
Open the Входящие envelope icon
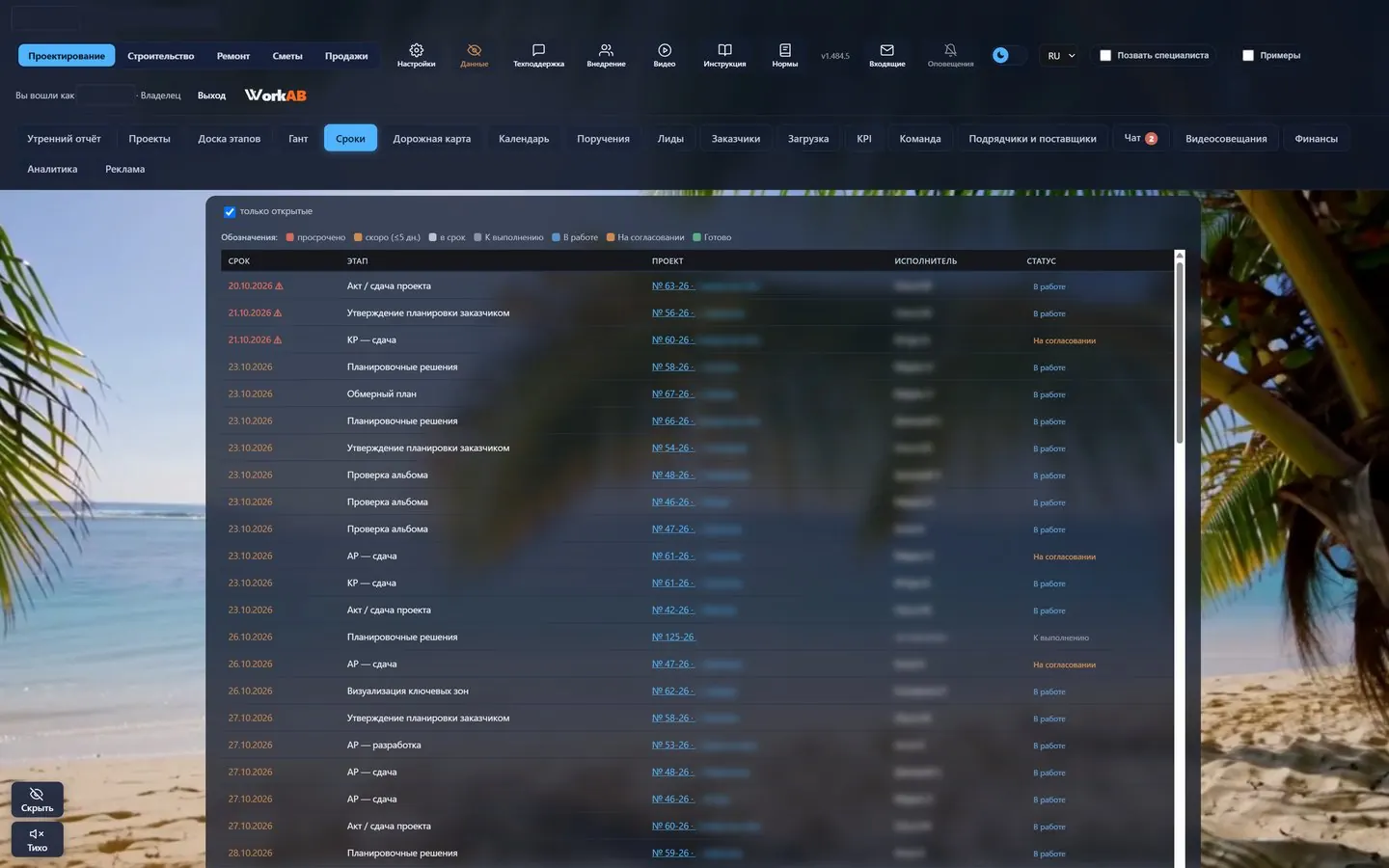[x=886, y=50]
